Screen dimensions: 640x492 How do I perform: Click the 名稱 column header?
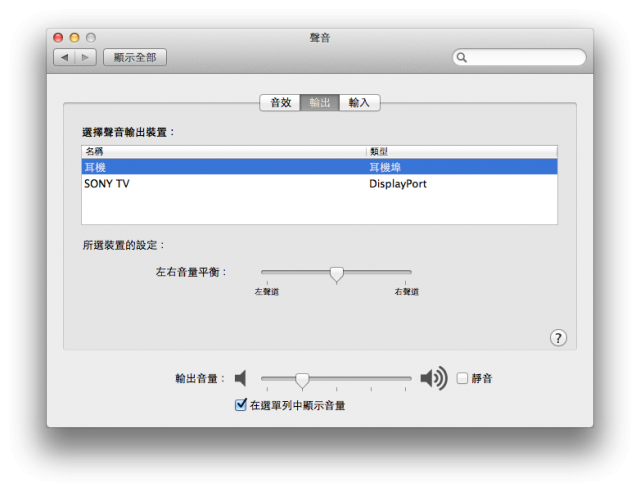[224, 151]
